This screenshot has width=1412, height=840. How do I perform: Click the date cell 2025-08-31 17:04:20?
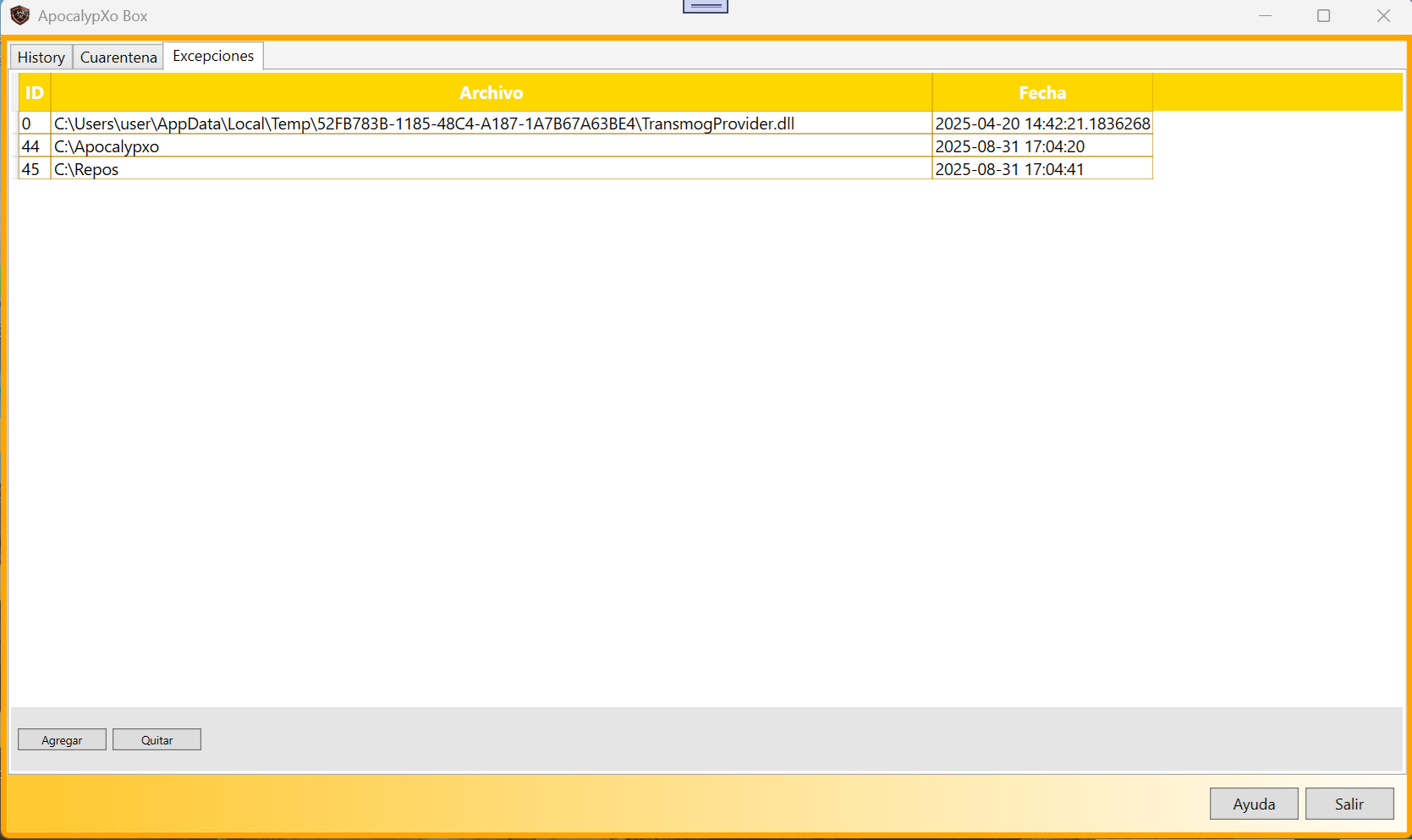point(1009,147)
